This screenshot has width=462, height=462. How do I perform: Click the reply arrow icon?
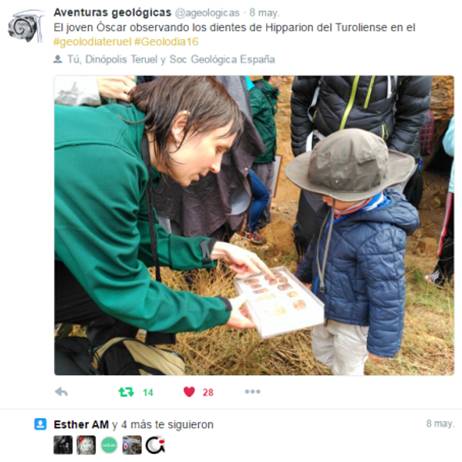[x=61, y=392]
